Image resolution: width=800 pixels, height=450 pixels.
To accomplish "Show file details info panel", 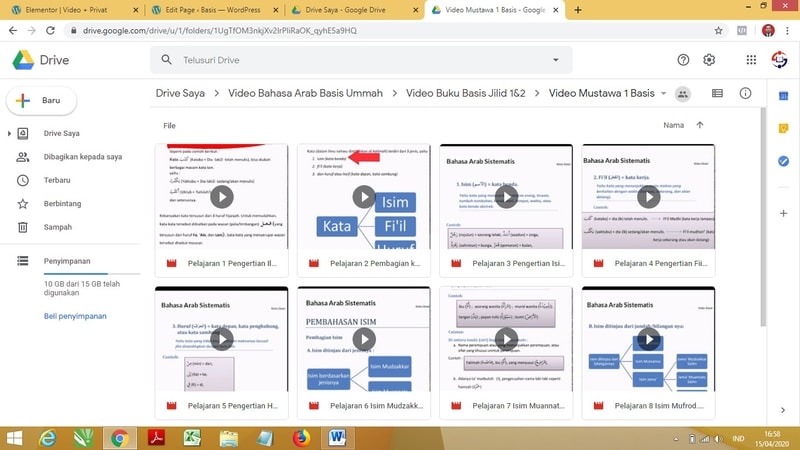I will pyautogui.click(x=745, y=94).
